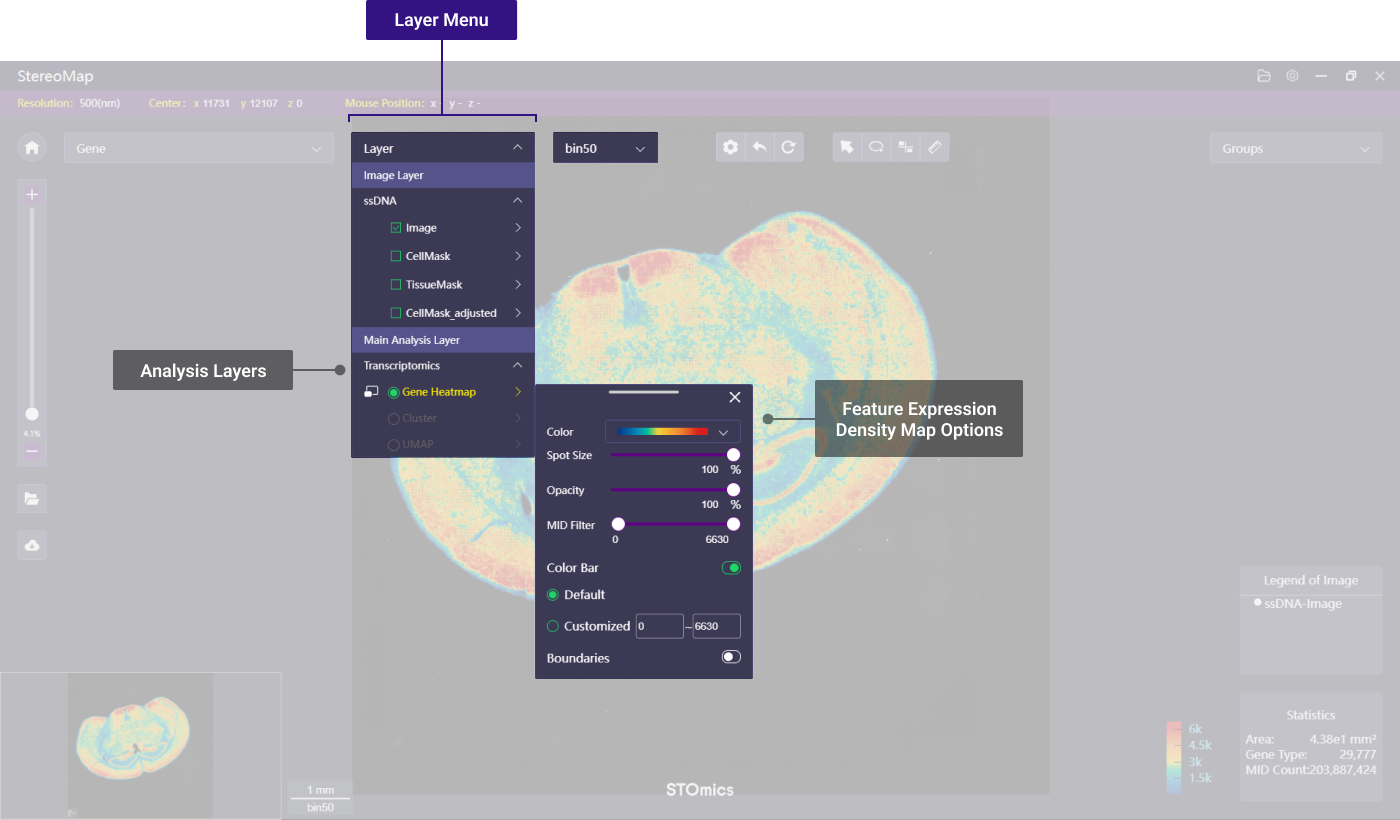Enable the TissueMask layer checkbox
This screenshot has height=820, width=1400.
[396, 285]
